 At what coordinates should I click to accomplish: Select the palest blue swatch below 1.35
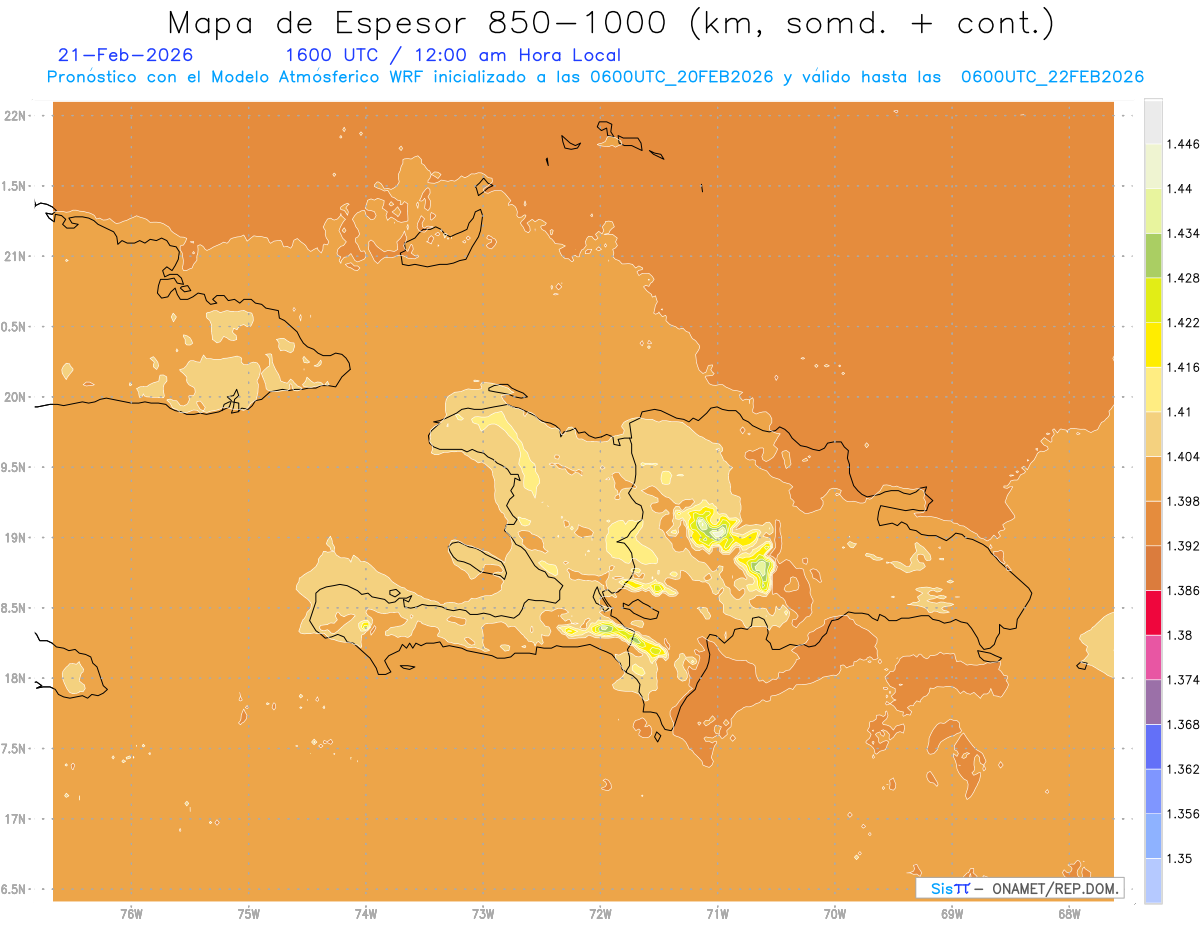[x=1153, y=880]
